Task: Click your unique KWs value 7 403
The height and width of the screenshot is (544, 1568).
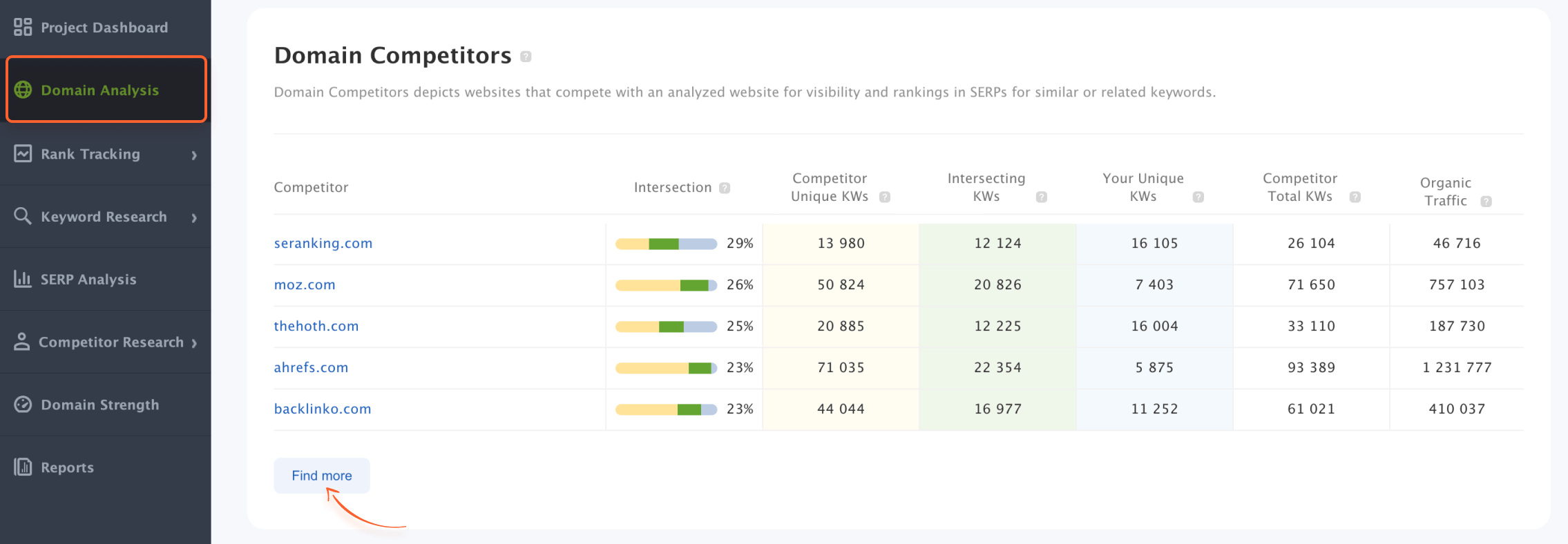Action: [1154, 284]
